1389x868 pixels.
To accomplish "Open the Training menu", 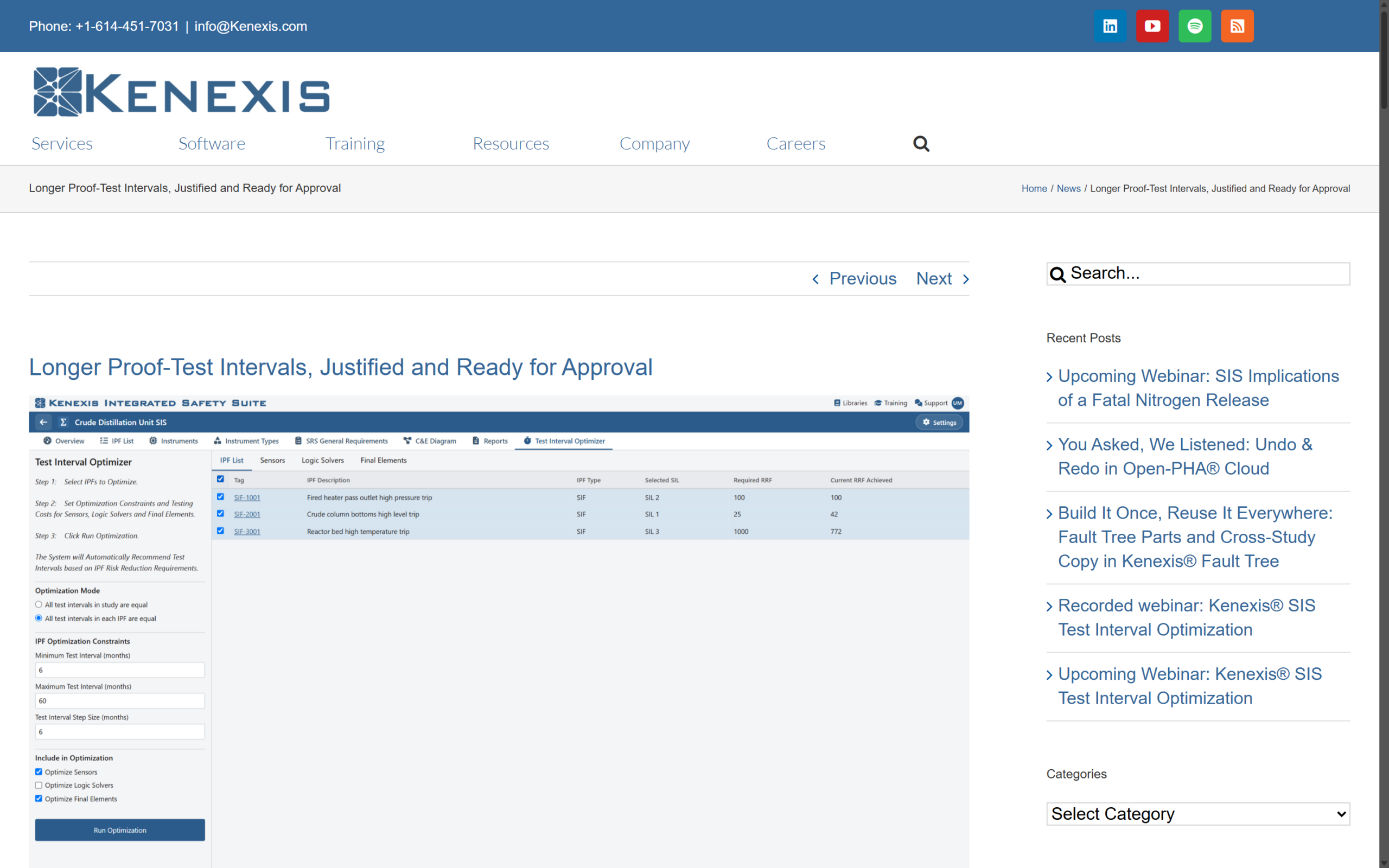I will tap(355, 144).
